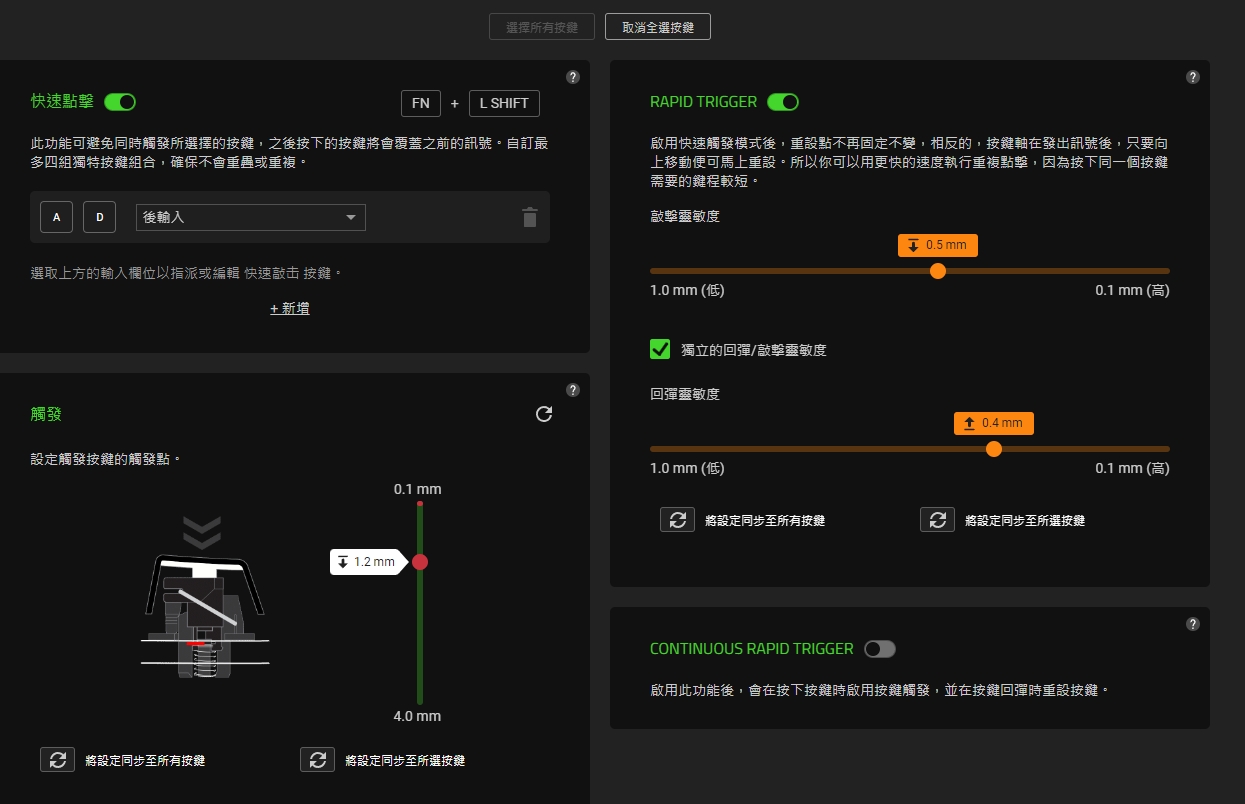Disable the RAPID TRIGGER toggle
Screen dimensions: 1245x804
click(x=783, y=101)
